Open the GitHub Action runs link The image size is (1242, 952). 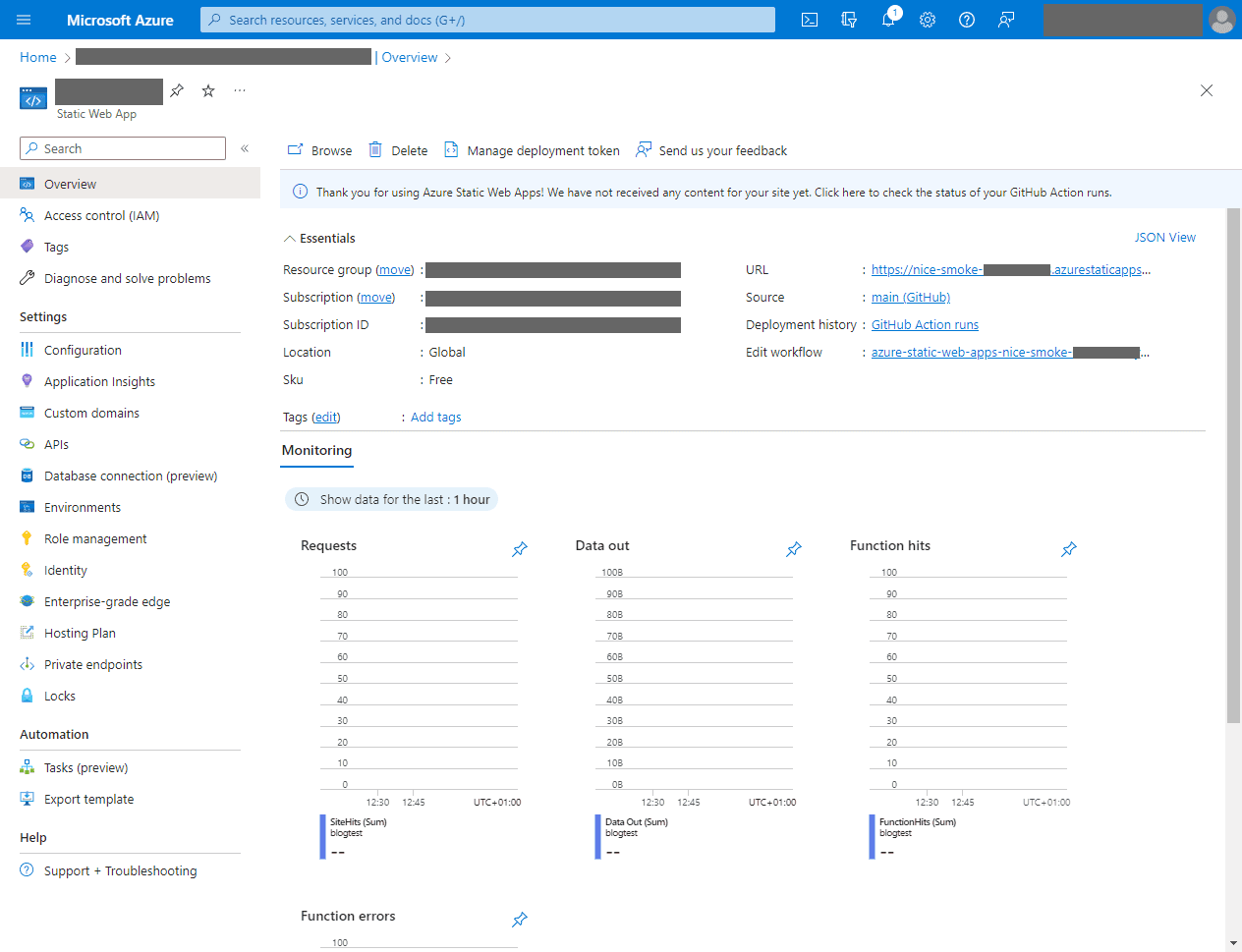[925, 325]
